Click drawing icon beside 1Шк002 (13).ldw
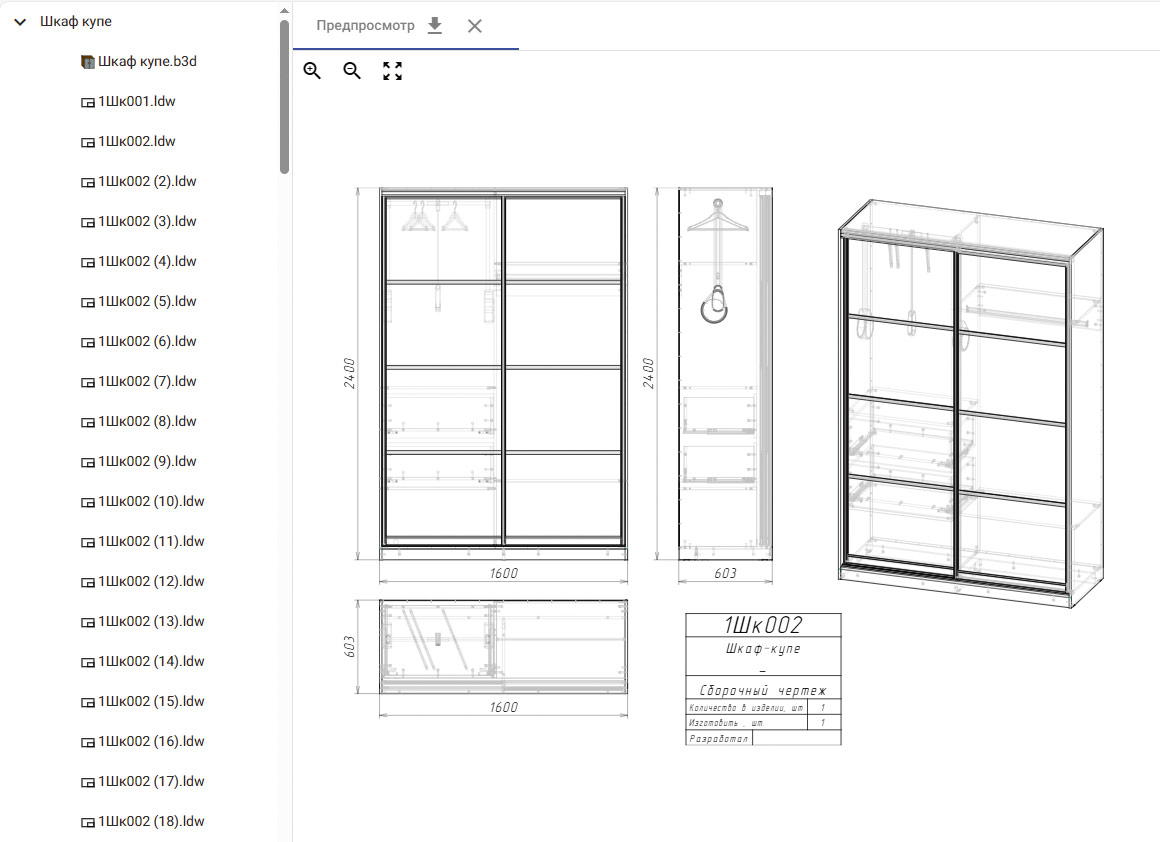 (87, 622)
